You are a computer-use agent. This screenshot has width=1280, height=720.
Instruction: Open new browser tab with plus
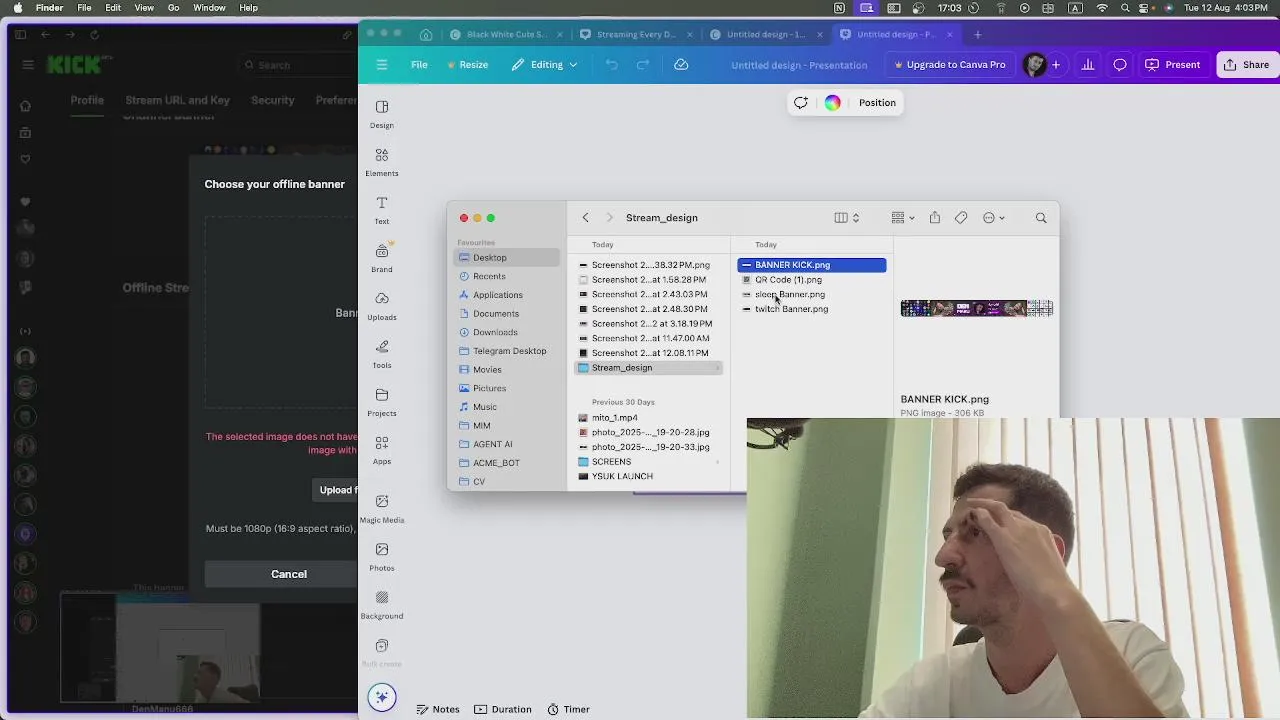pyautogui.click(x=977, y=34)
